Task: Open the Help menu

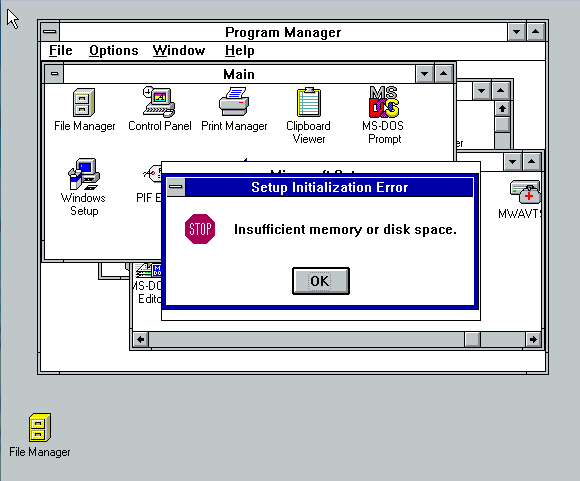Action: coord(240,50)
